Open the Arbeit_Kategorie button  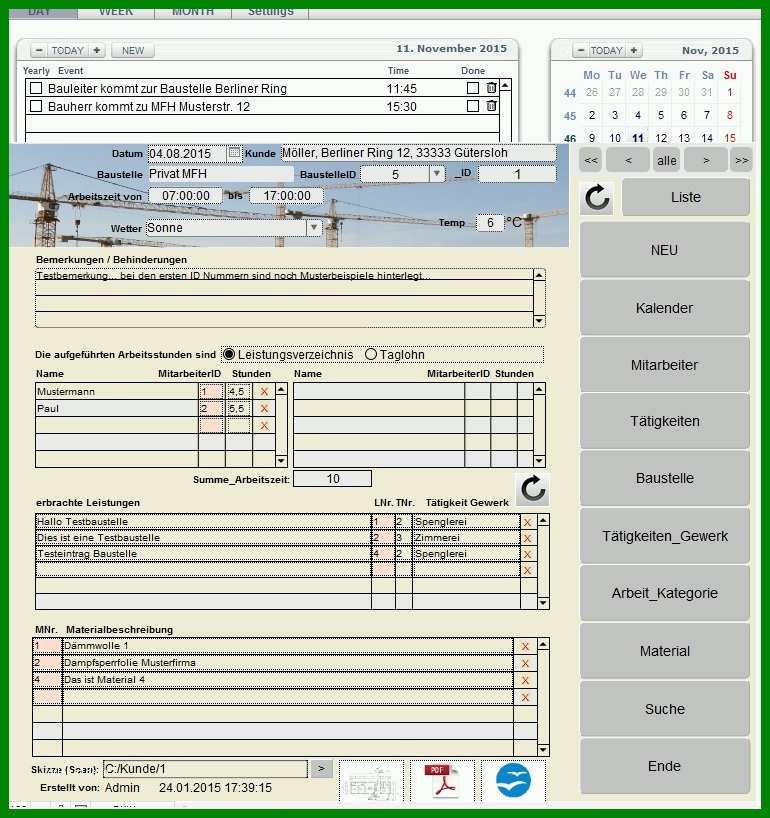coord(664,593)
